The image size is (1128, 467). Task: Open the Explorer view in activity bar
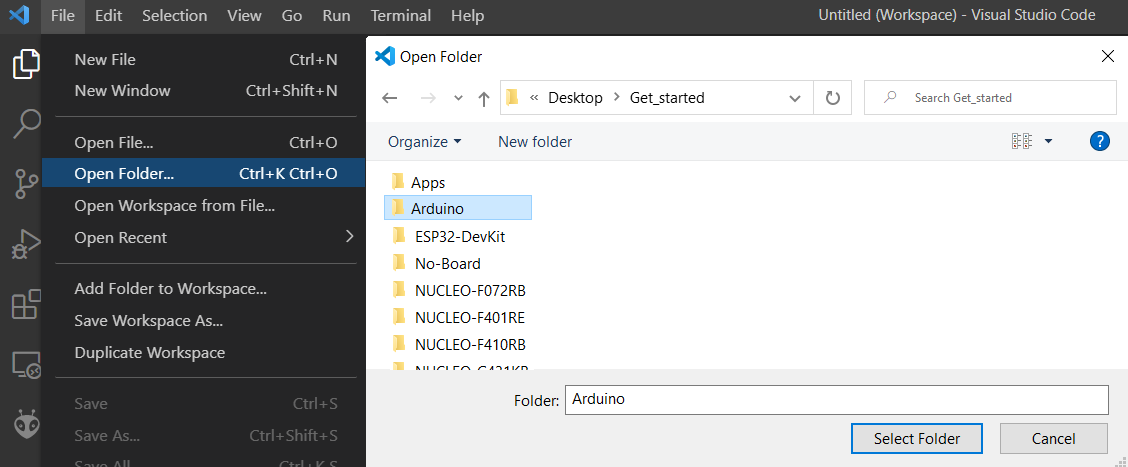coord(26,66)
